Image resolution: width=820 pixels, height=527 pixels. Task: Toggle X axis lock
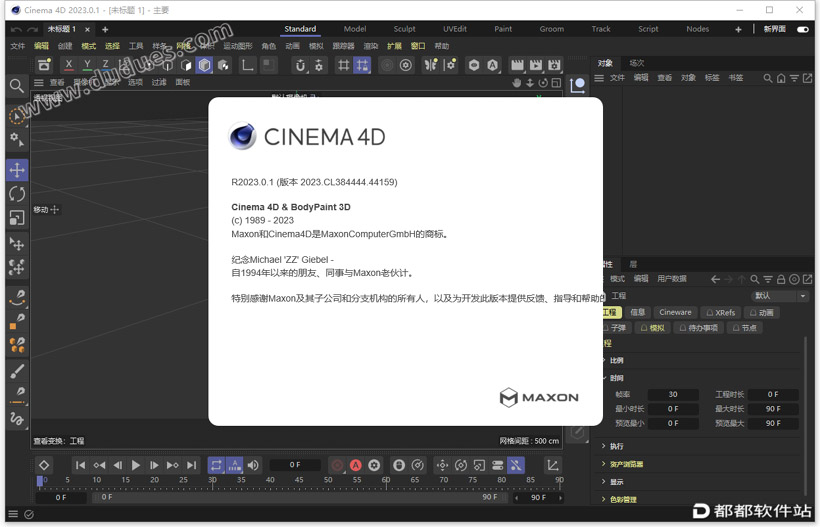(68, 65)
